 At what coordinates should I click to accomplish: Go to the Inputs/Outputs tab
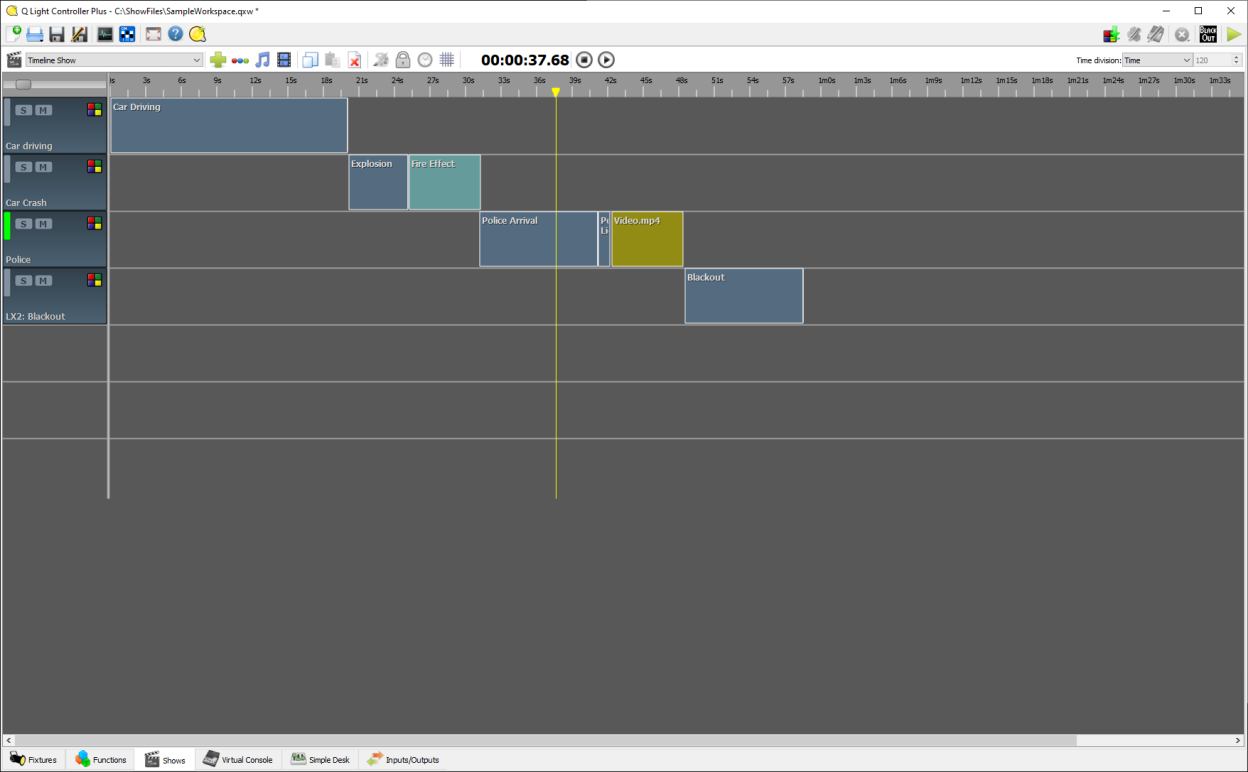click(x=403, y=760)
